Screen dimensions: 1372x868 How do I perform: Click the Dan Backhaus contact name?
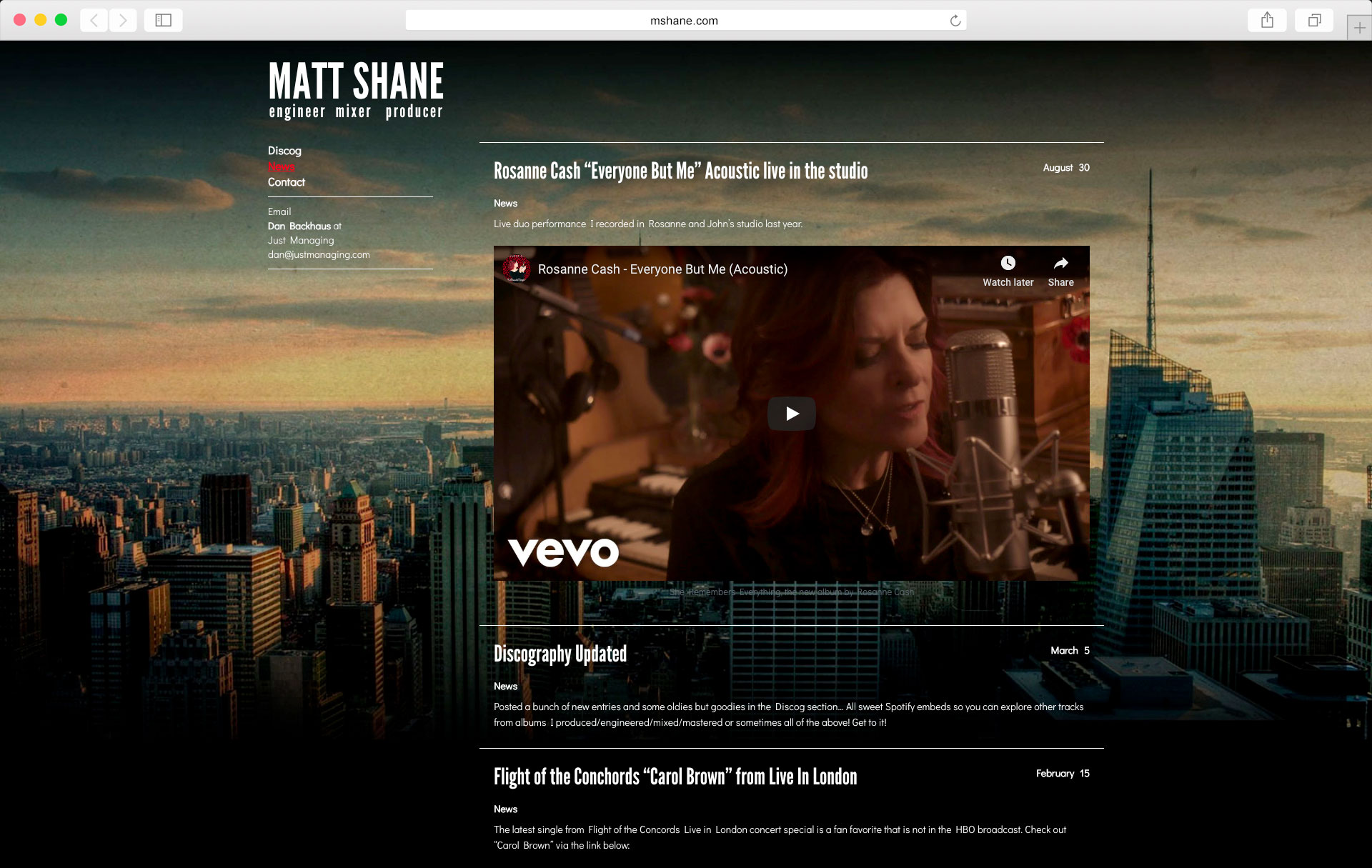tap(299, 226)
